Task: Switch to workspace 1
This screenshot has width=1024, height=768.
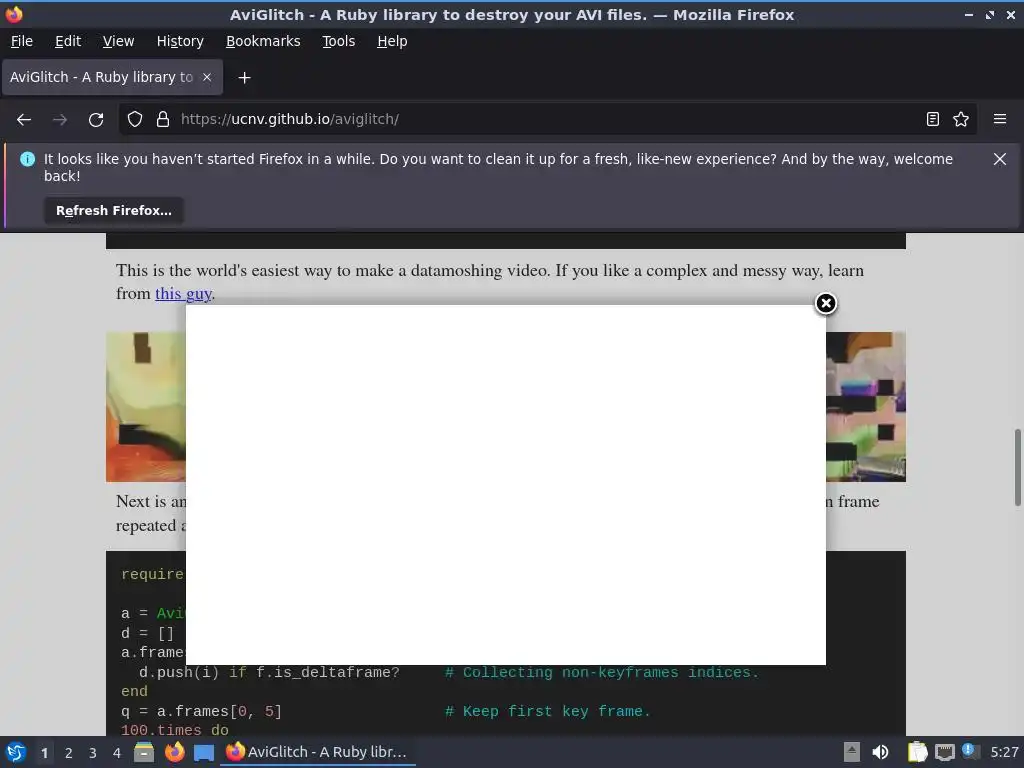Action: tap(44, 752)
